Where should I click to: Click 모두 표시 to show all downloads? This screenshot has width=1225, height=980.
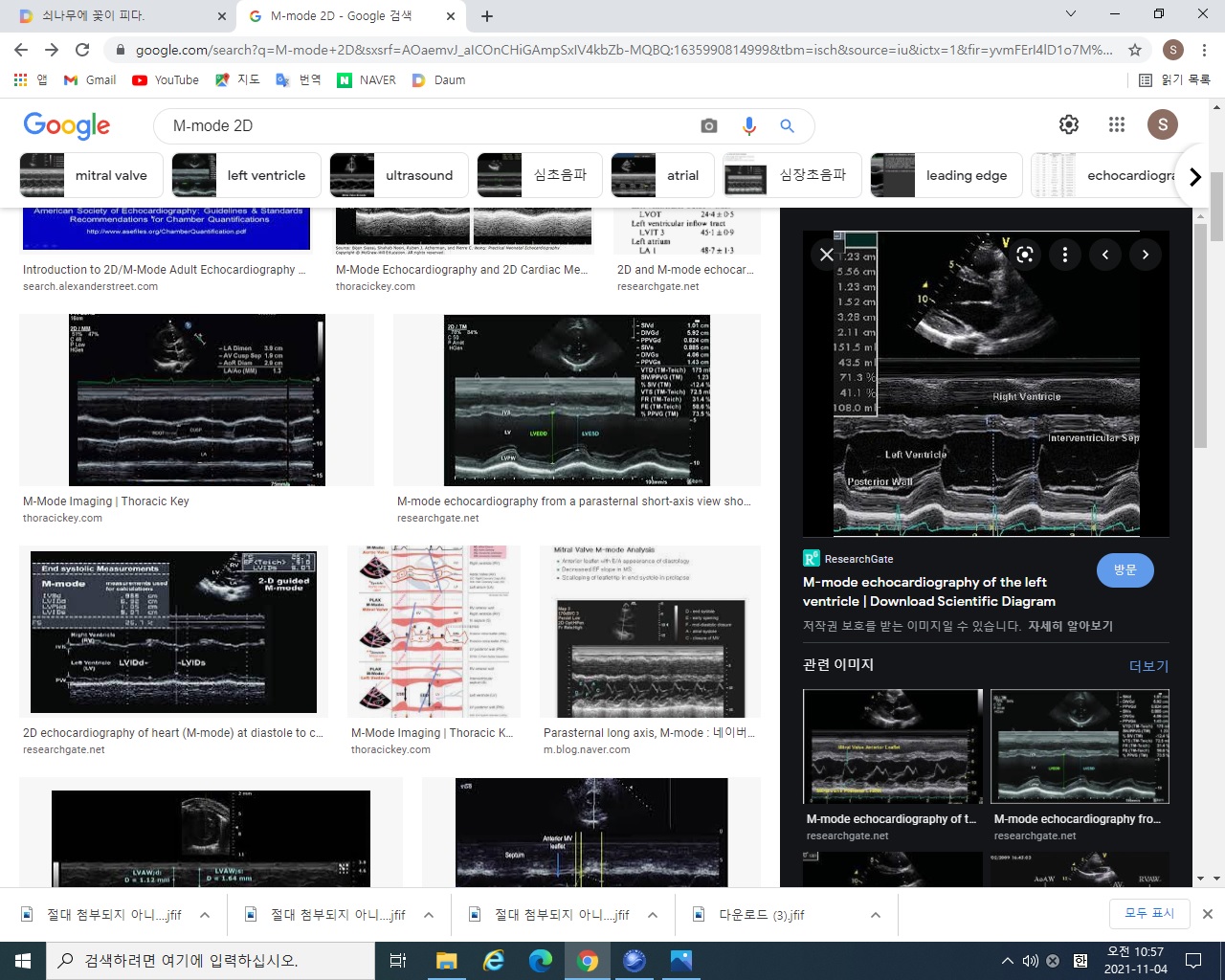click(1149, 913)
